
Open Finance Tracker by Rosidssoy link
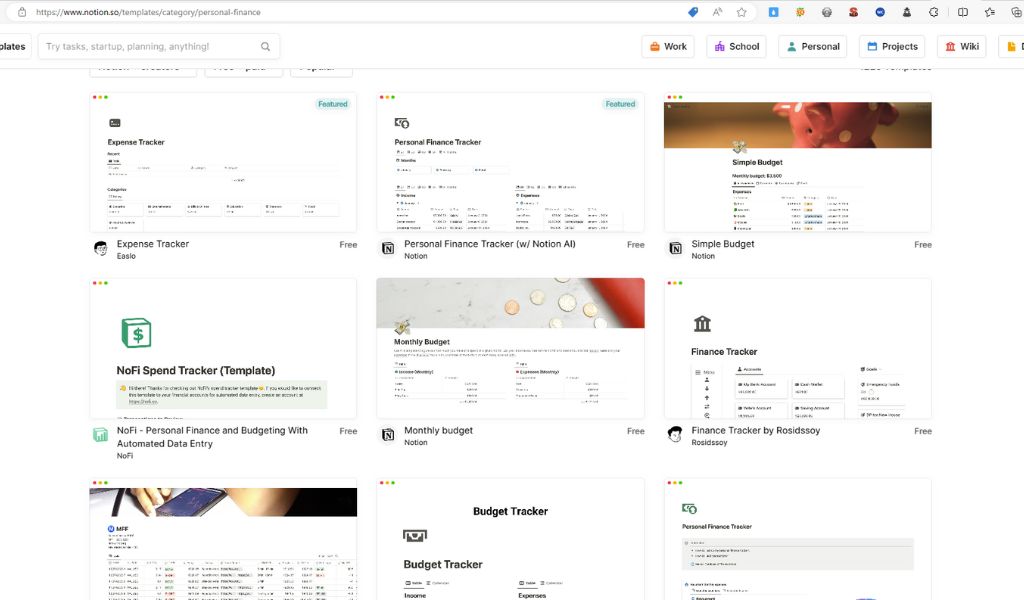click(x=756, y=430)
